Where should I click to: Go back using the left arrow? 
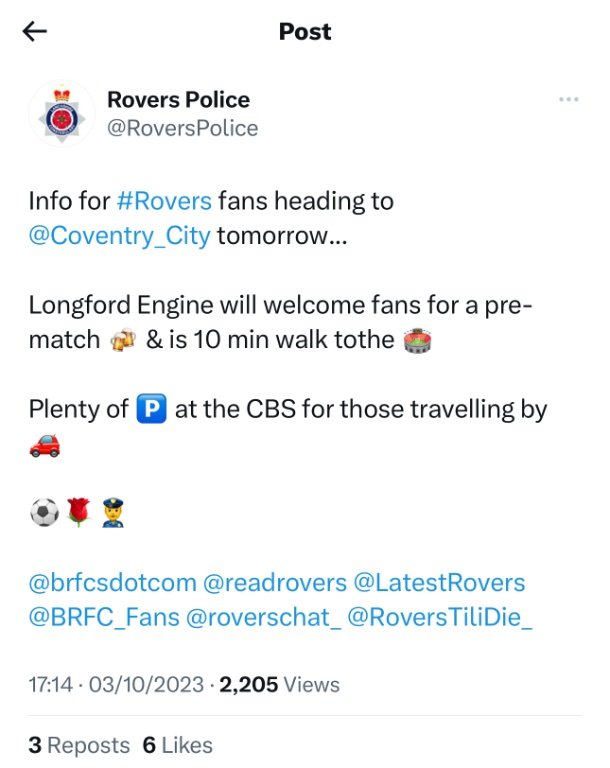[35, 32]
